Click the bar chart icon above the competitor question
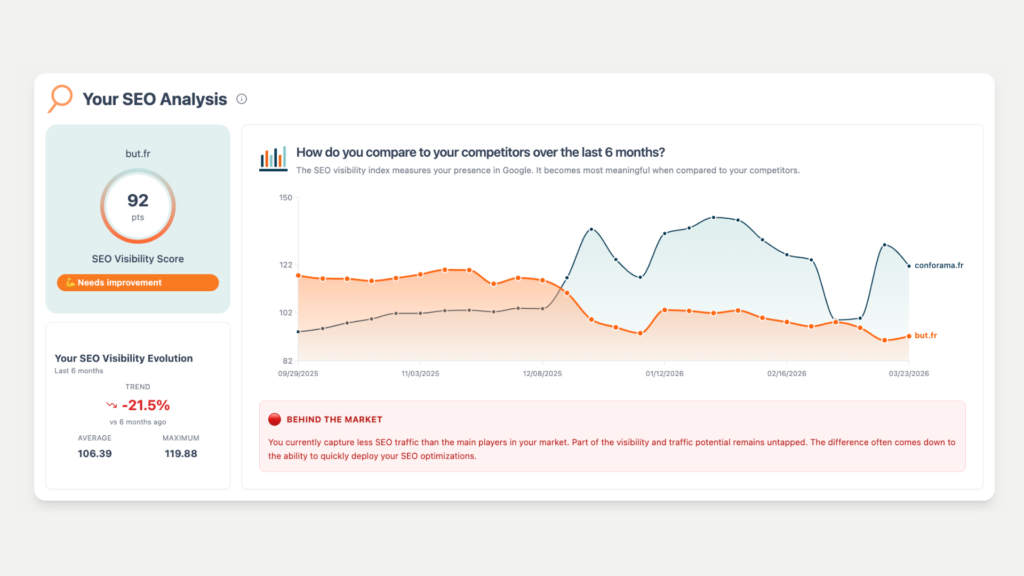Screen dimensions: 1024x576 click(272, 157)
